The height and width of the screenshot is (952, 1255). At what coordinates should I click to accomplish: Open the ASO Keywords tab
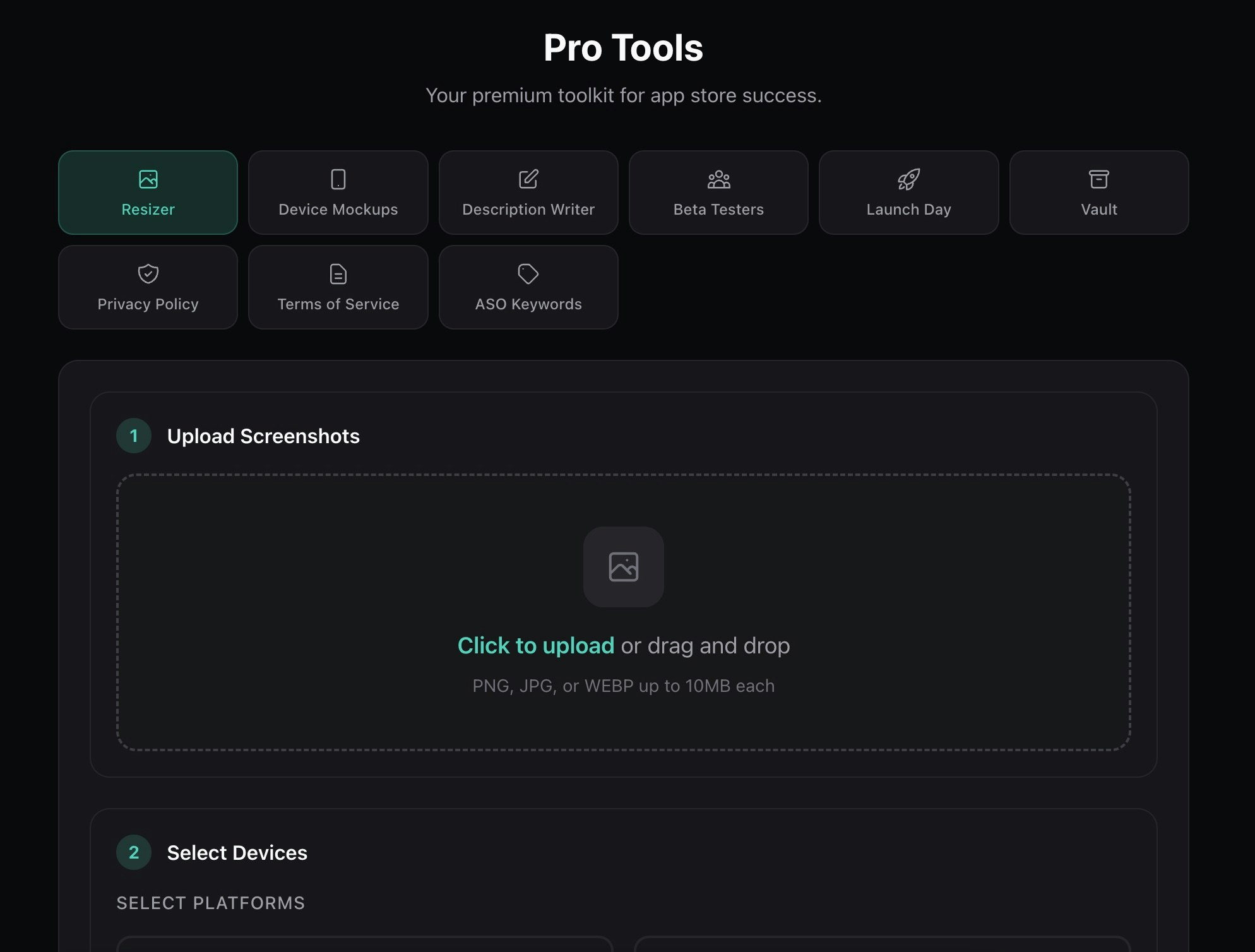[x=528, y=287]
